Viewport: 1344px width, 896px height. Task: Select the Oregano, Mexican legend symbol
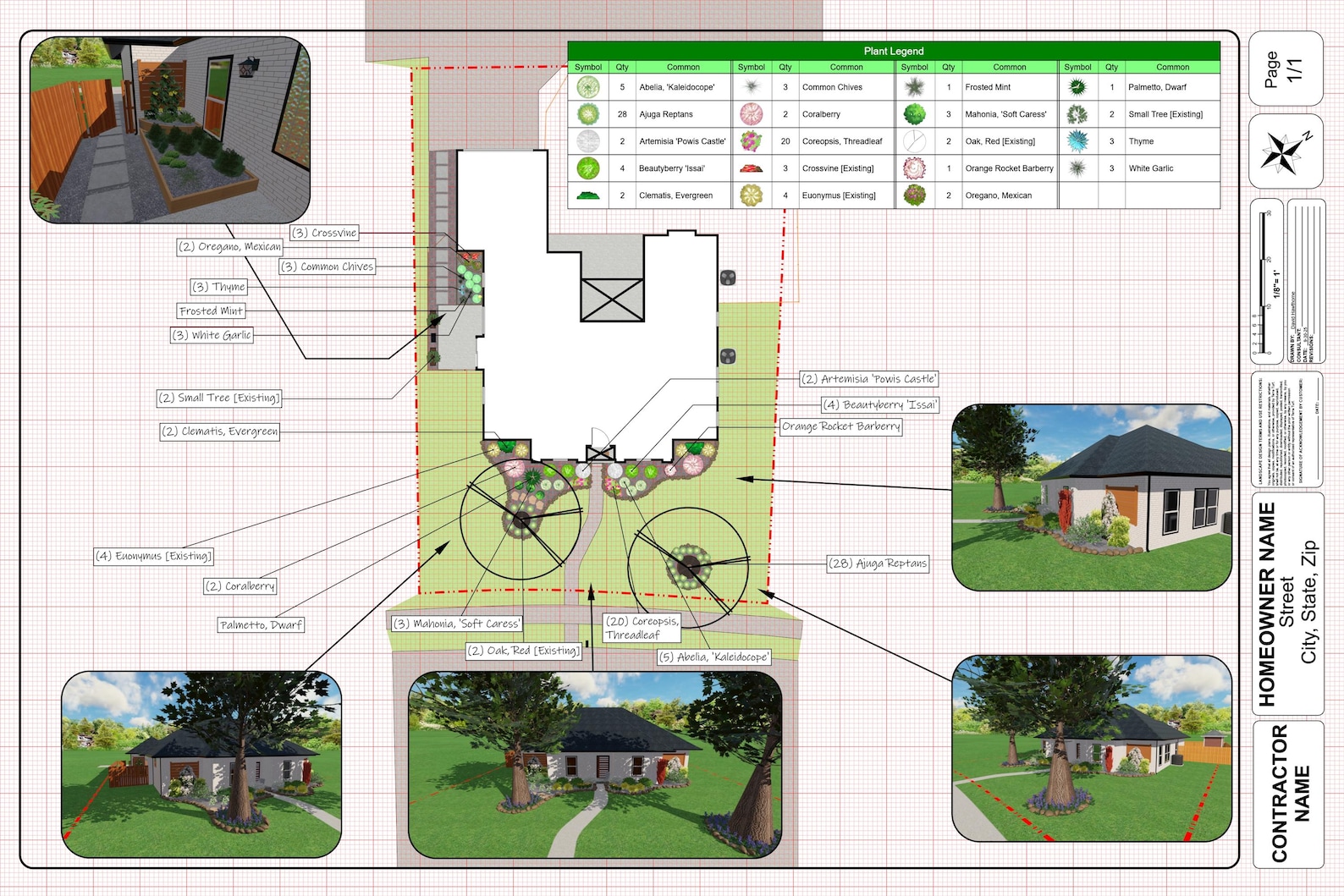914,195
